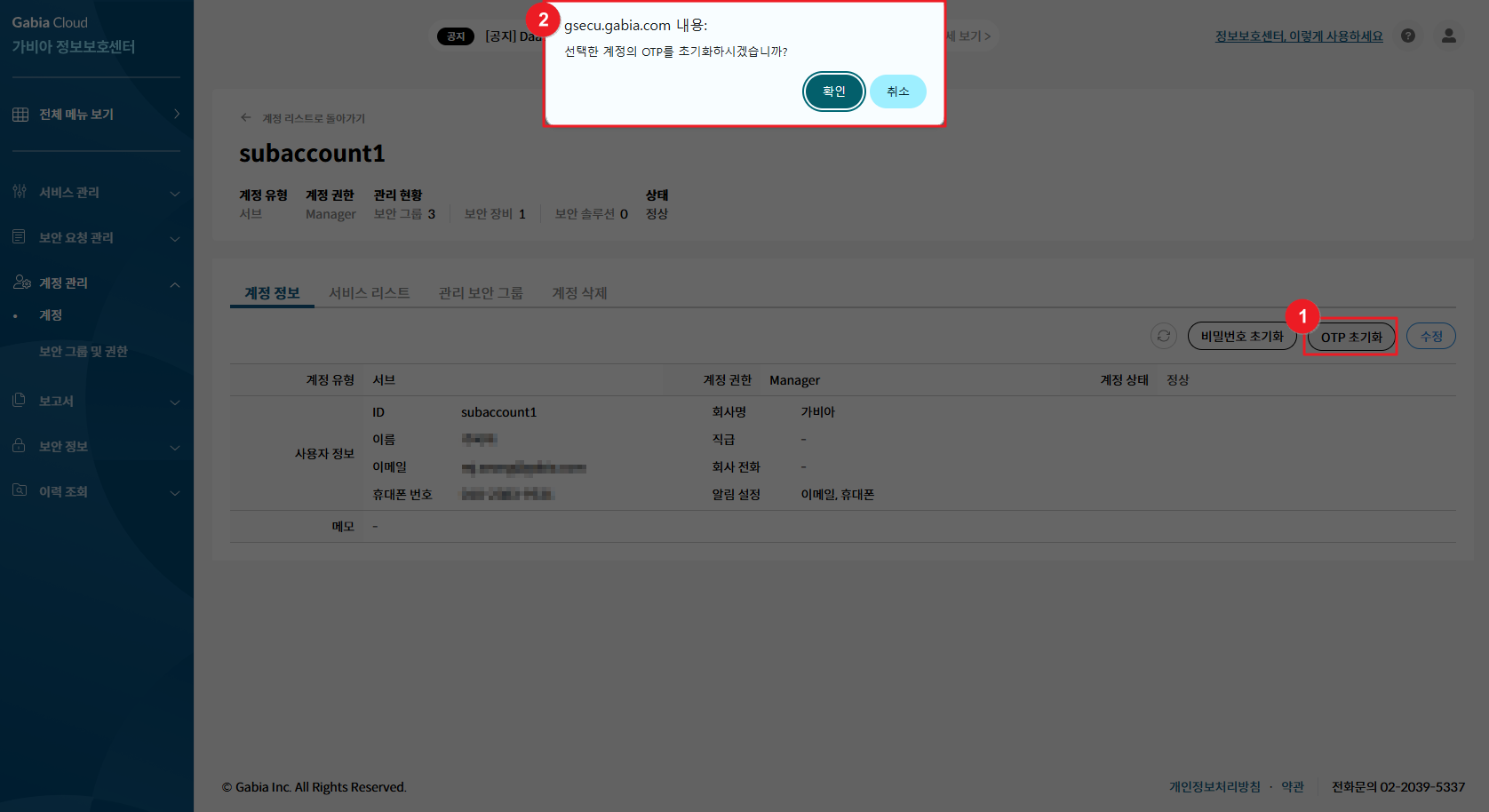The image size is (1489, 812).
Task: Switch to the 서비스 리스트 tab
Action: pyautogui.click(x=370, y=293)
